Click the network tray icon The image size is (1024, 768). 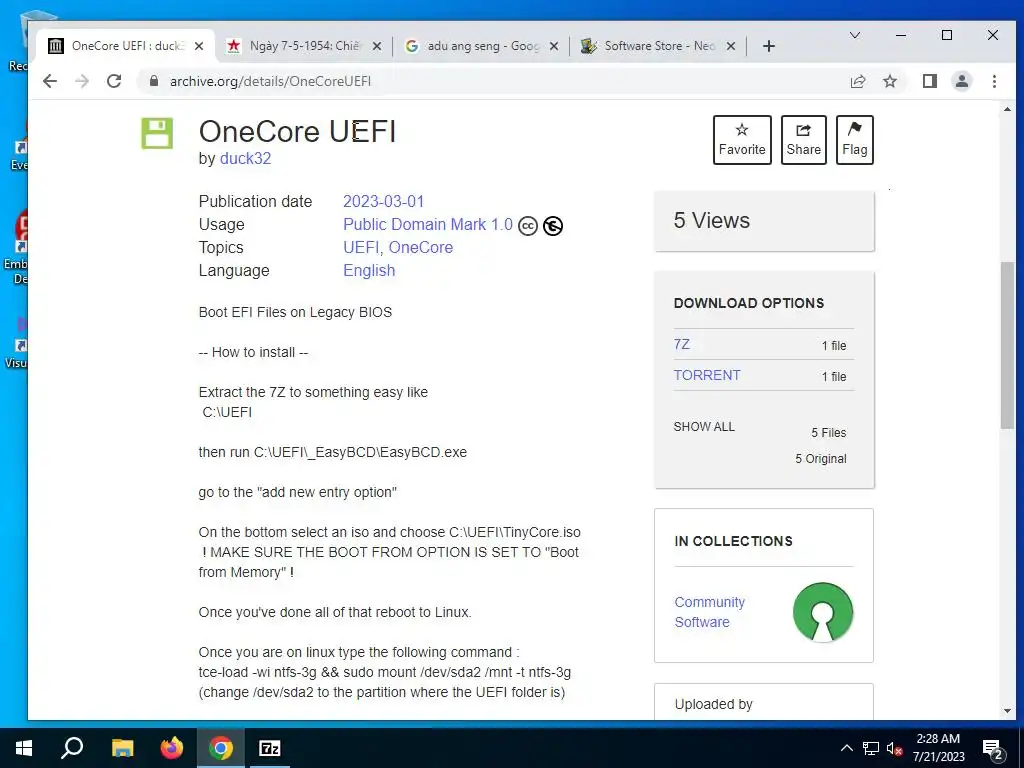[871, 748]
